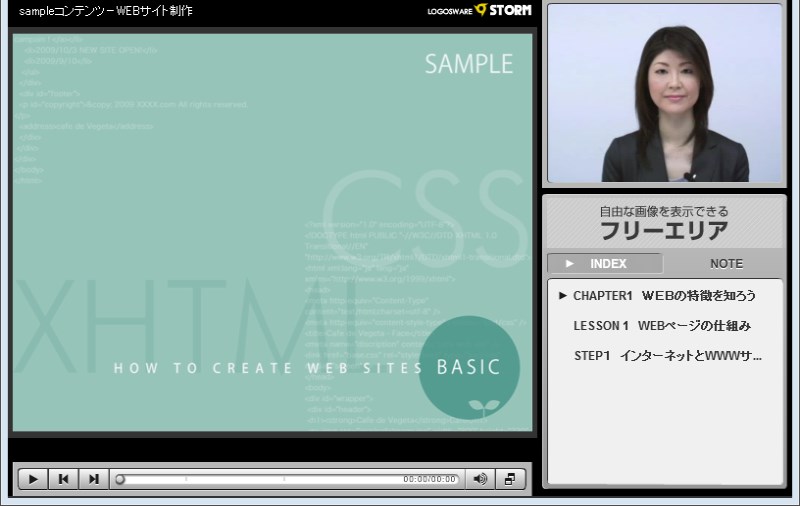Click the LOGOSWARE STORM logo

(480, 10)
